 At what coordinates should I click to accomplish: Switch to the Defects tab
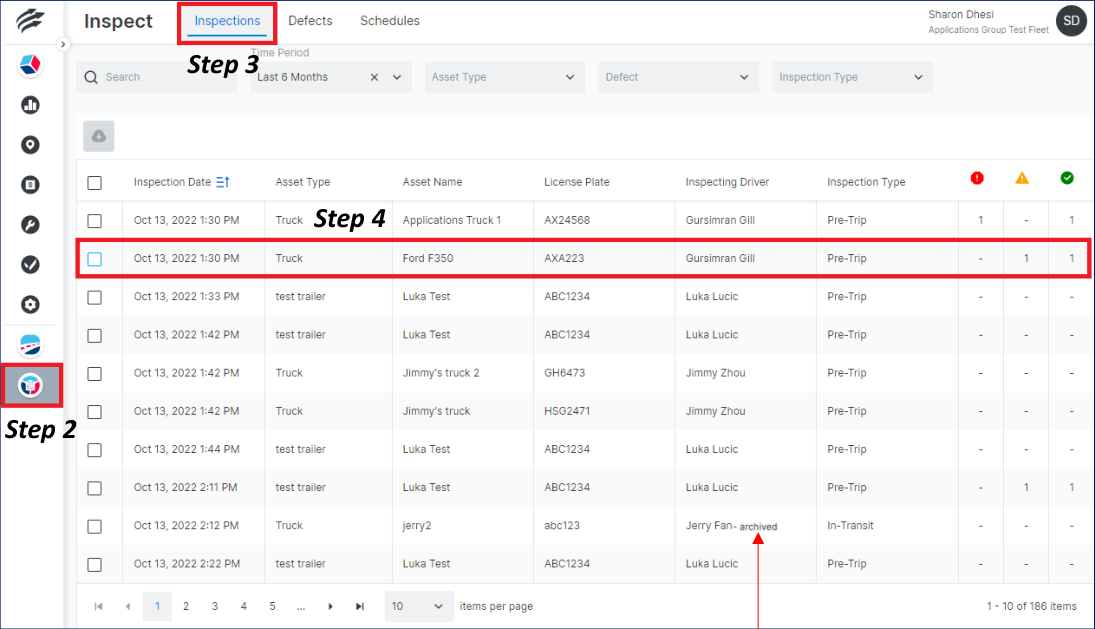tap(310, 20)
